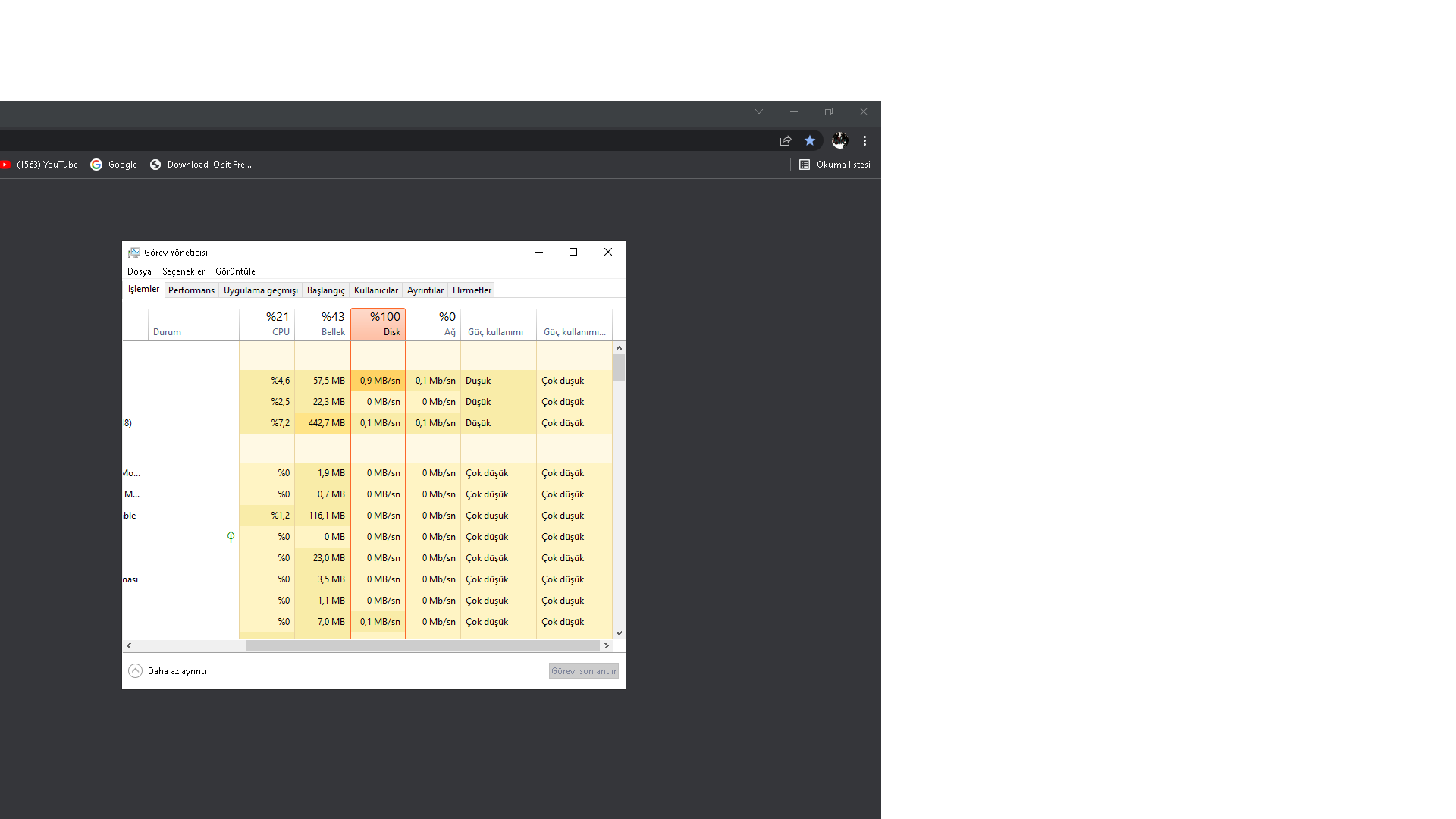Click the vertical scrollbar down arrow
This screenshot has height=819, width=1456.
click(x=620, y=633)
